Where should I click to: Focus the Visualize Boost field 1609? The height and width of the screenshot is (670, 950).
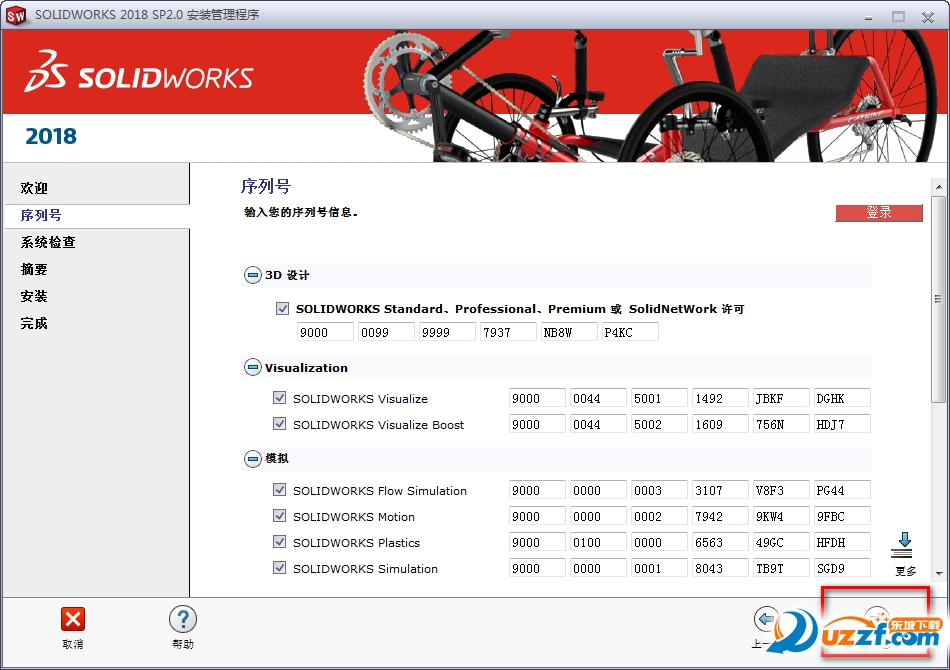click(x=720, y=424)
